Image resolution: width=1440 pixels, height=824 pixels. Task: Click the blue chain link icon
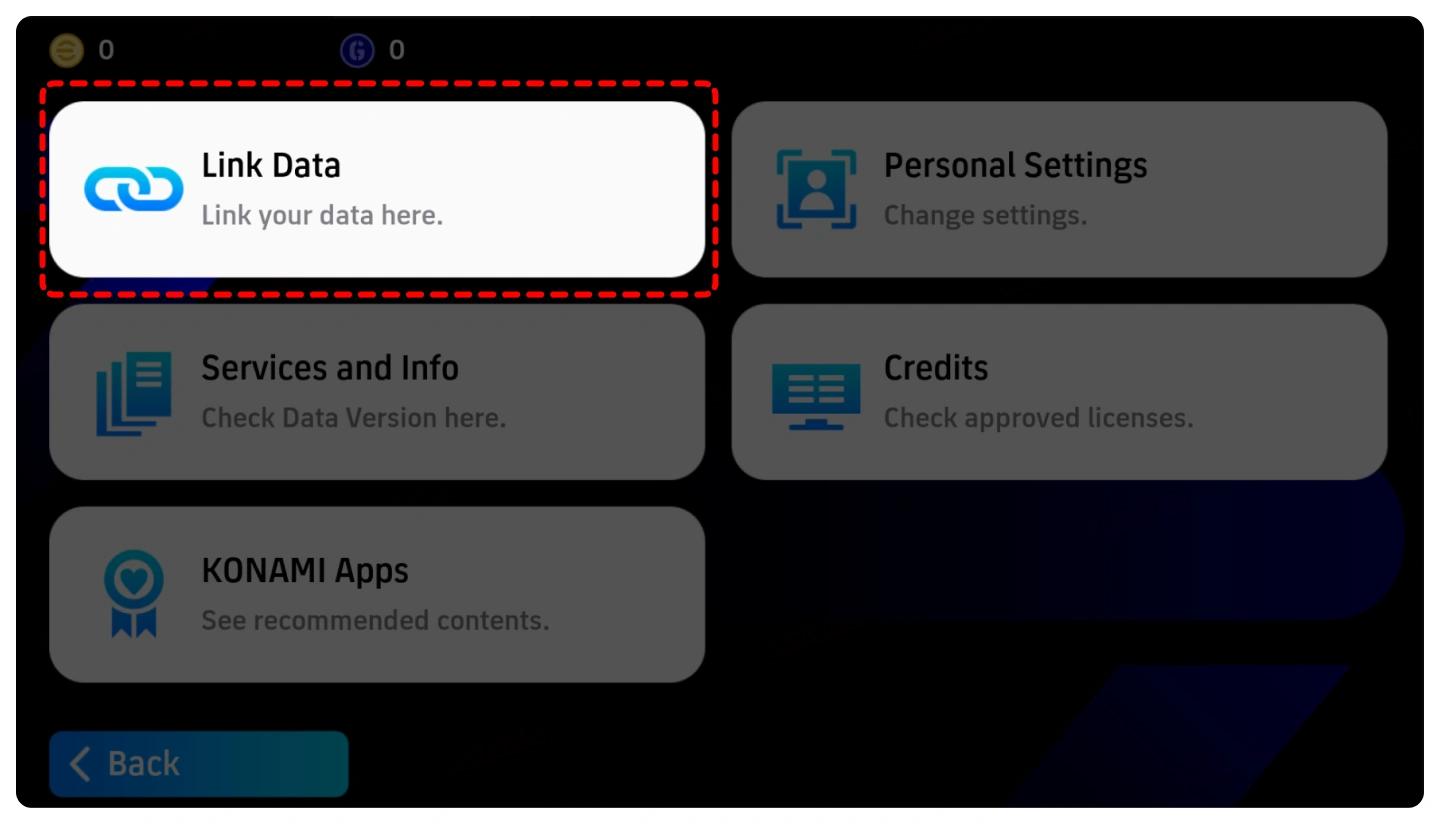click(133, 189)
